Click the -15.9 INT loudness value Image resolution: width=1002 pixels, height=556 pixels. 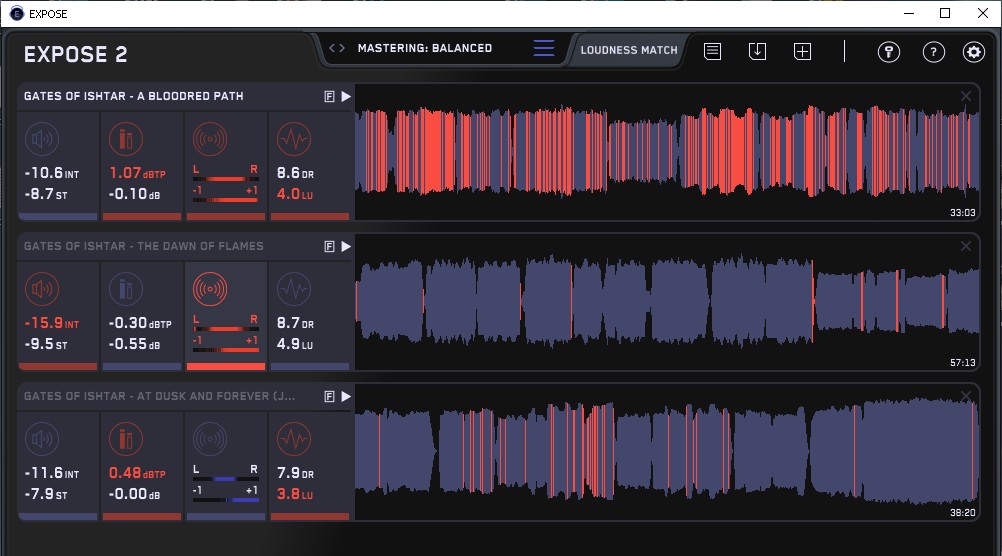coord(52,323)
